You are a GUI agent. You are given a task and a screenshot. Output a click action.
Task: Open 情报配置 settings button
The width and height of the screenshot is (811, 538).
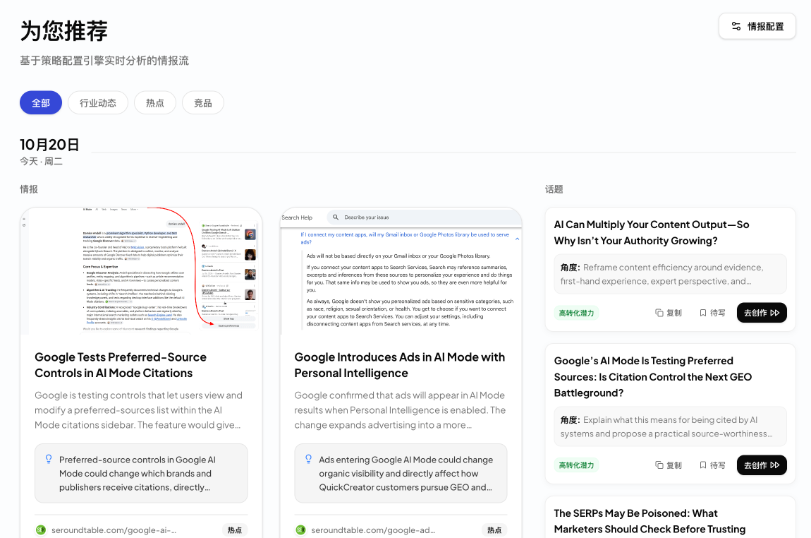pyautogui.click(x=757, y=26)
